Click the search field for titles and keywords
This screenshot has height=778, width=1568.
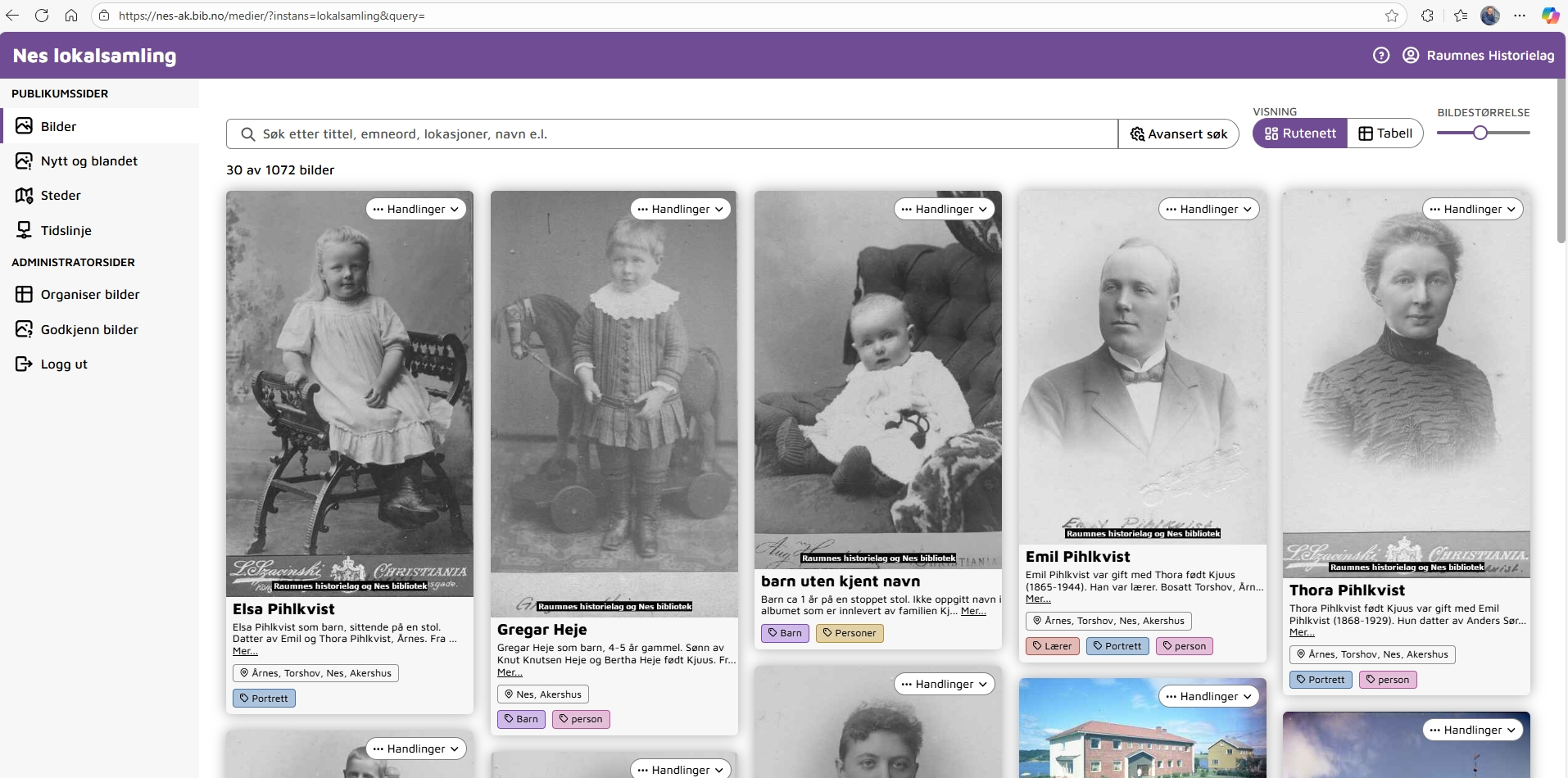click(x=672, y=134)
